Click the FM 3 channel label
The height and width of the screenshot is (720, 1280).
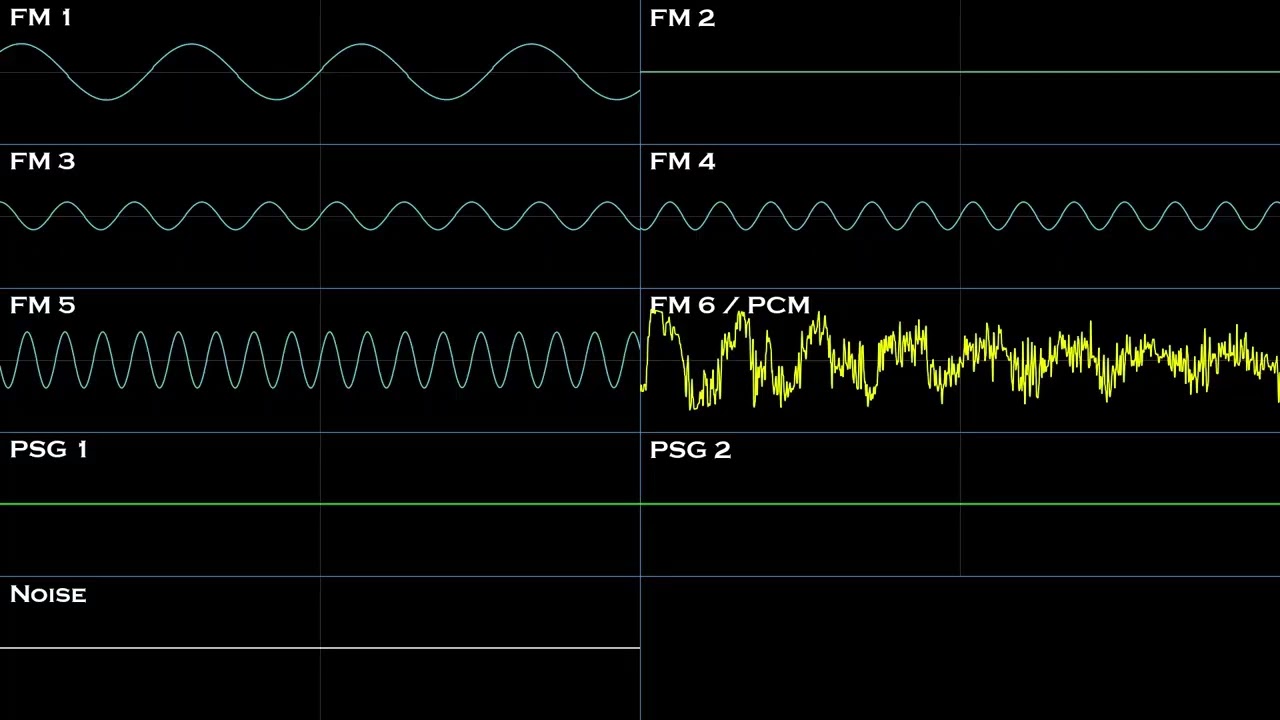tap(42, 162)
